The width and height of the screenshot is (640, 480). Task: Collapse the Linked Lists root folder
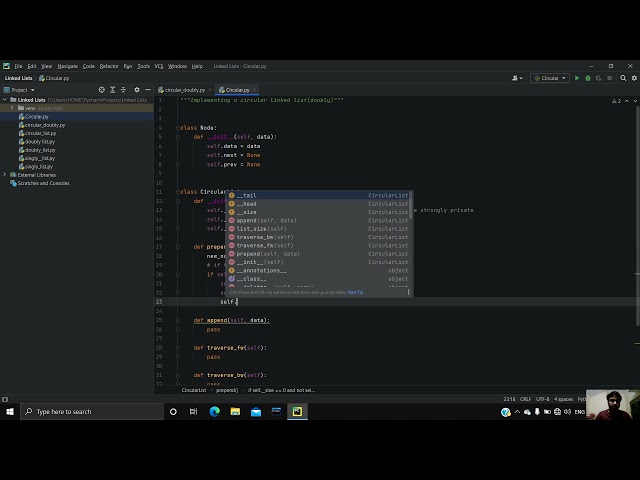coord(5,100)
